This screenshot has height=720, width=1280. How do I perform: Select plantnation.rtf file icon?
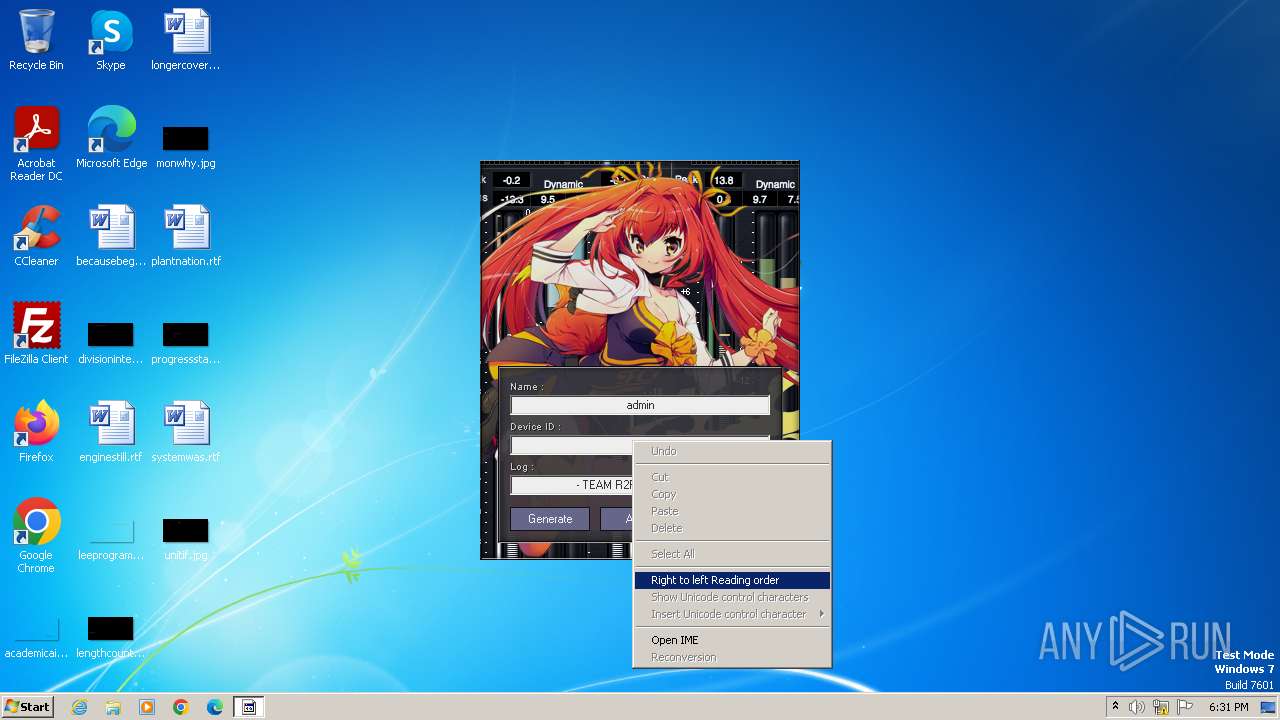[x=186, y=236]
